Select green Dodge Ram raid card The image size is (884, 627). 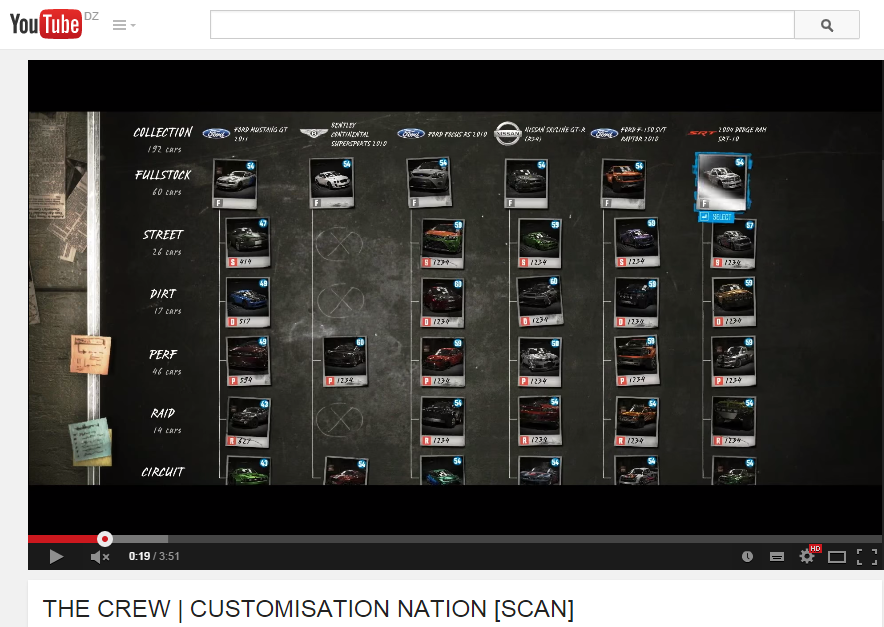(733, 423)
